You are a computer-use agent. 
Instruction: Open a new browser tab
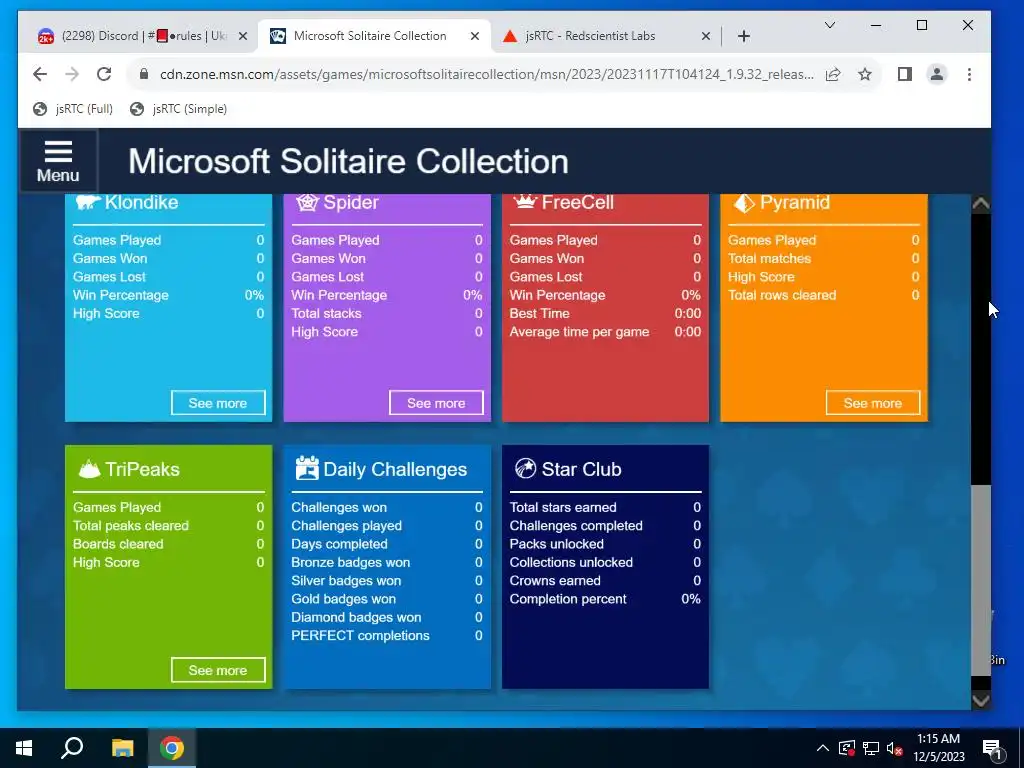pyautogui.click(x=744, y=36)
